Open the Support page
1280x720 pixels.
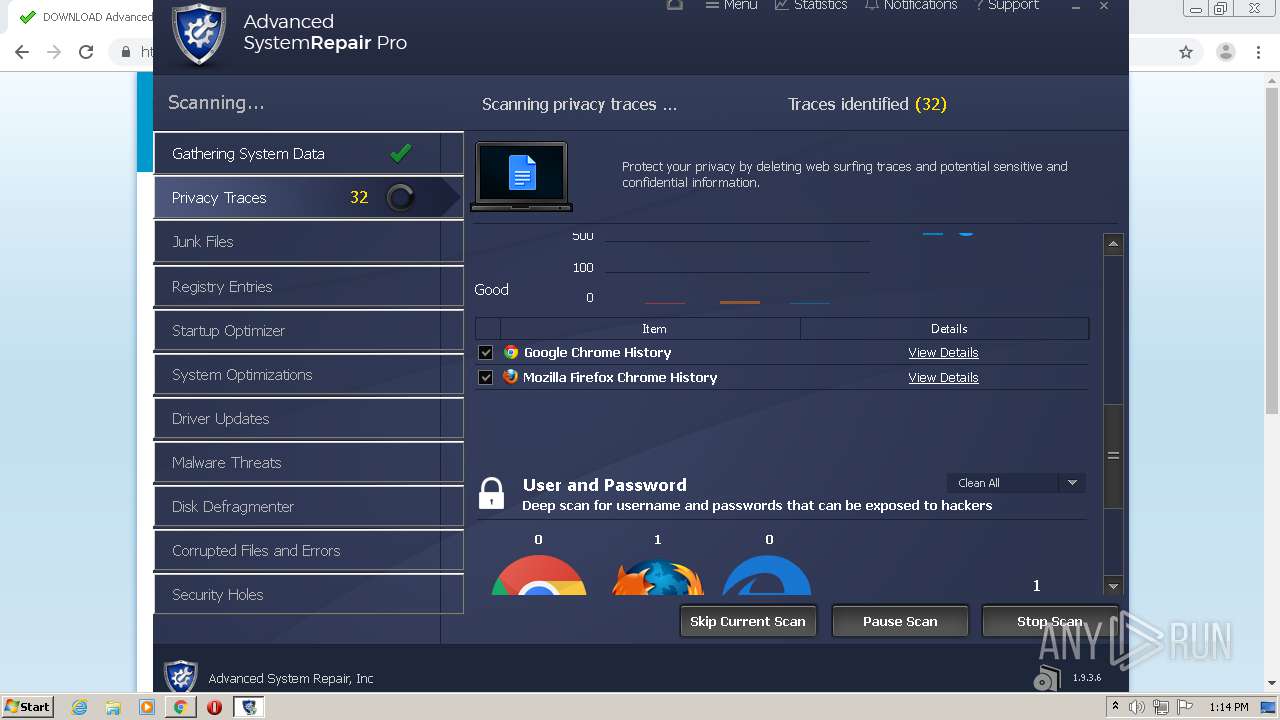(1007, 5)
